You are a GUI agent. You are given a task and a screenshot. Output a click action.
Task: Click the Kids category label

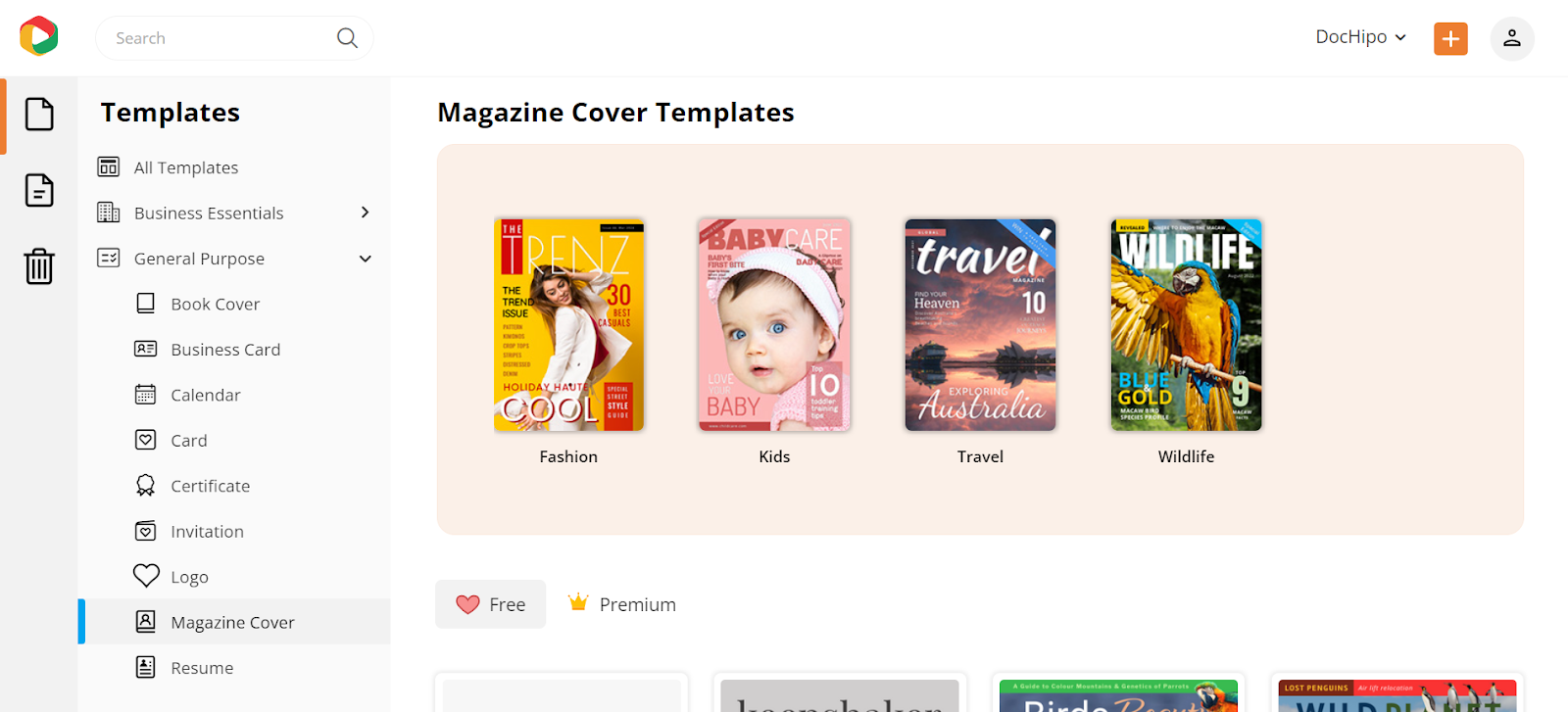774,456
